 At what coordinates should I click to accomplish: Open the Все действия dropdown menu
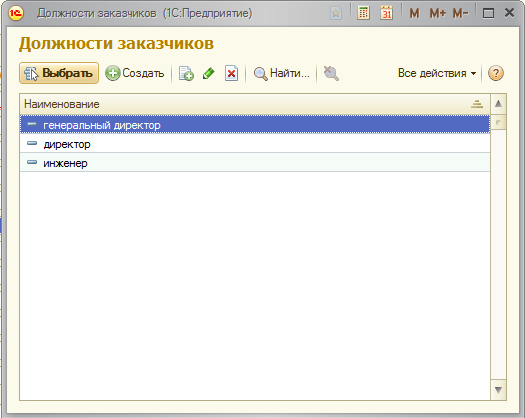click(x=437, y=73)
